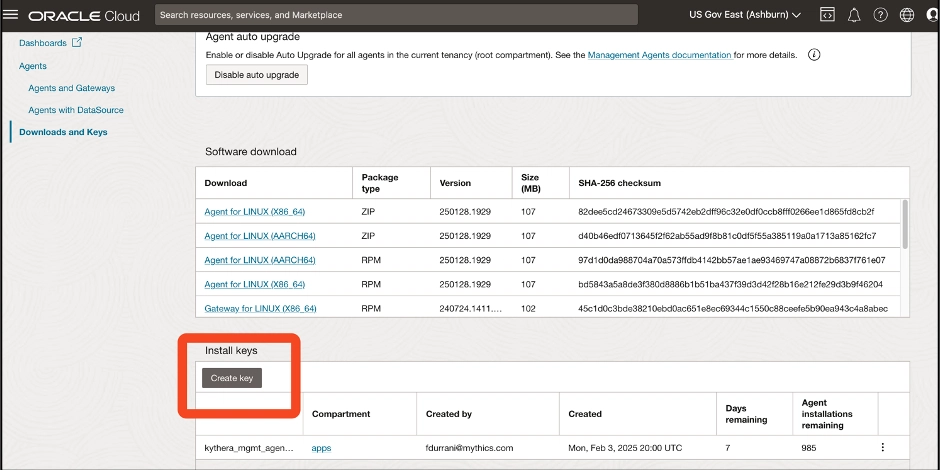This screenshot has height=470, width=940.
Task: Open the Management Agents documentation link
Action: click(x=659, y=55)
